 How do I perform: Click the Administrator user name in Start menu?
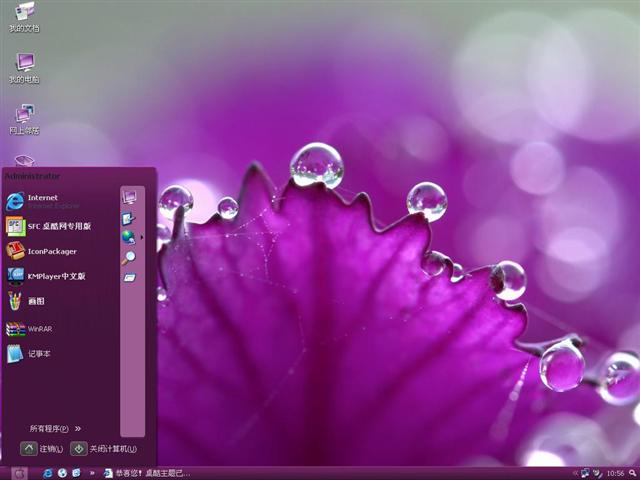coord(32,176)
